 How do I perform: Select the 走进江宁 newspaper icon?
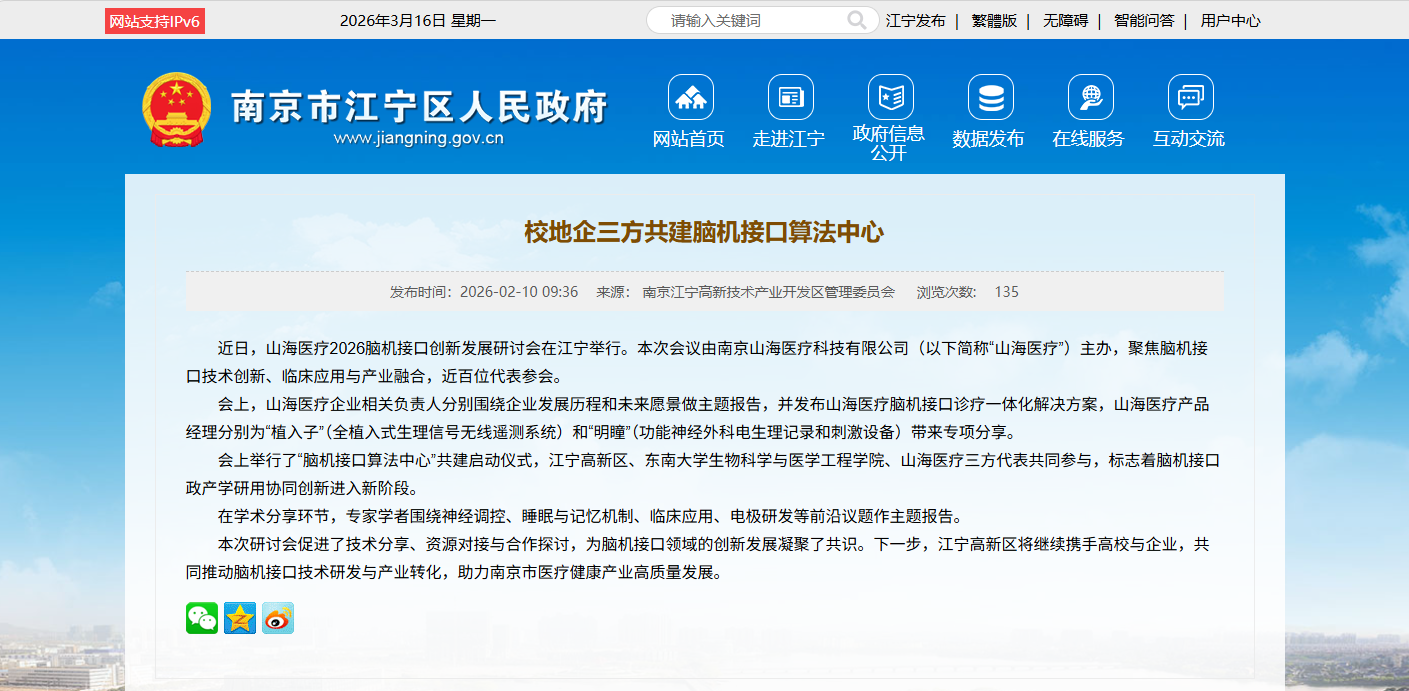click(790, 95)
